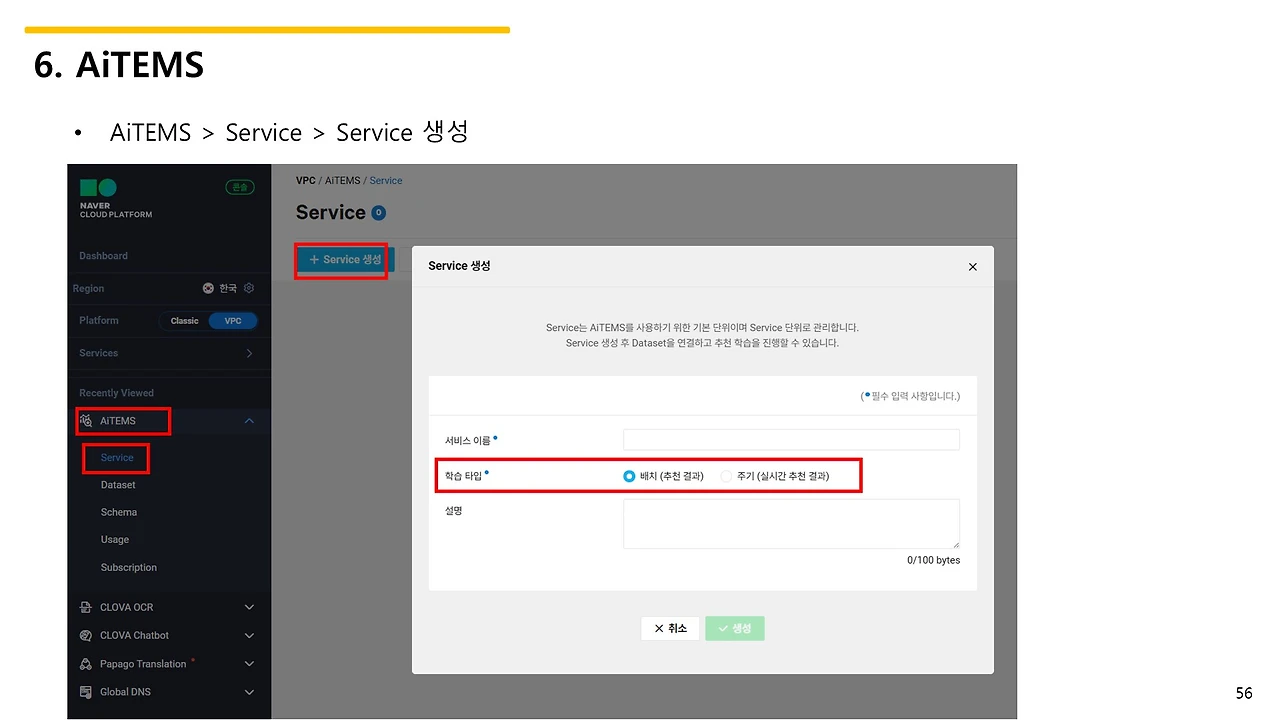This screenshot has width=1280, height=720.
Task: Go to AiTEMS in the breadcrumb
Action: 342,181
